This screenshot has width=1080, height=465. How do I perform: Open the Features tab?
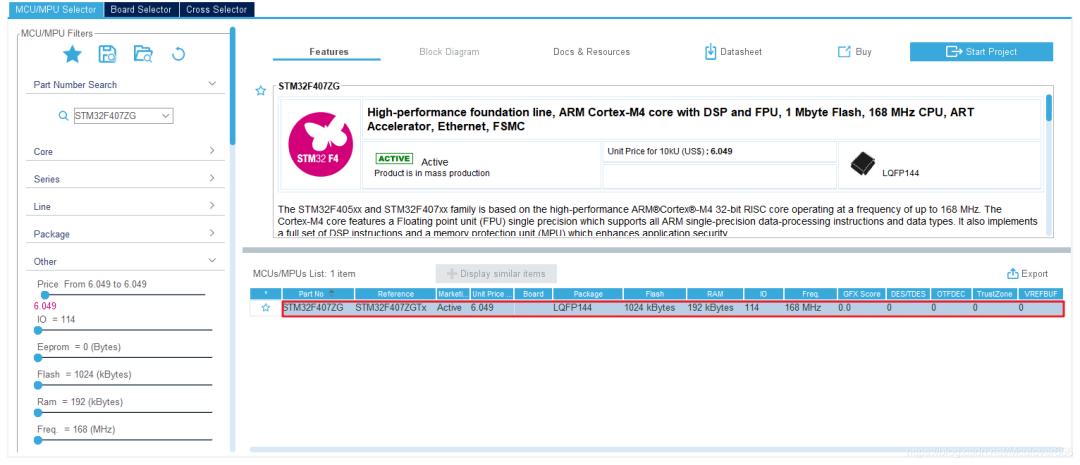[x=329, y=52]
